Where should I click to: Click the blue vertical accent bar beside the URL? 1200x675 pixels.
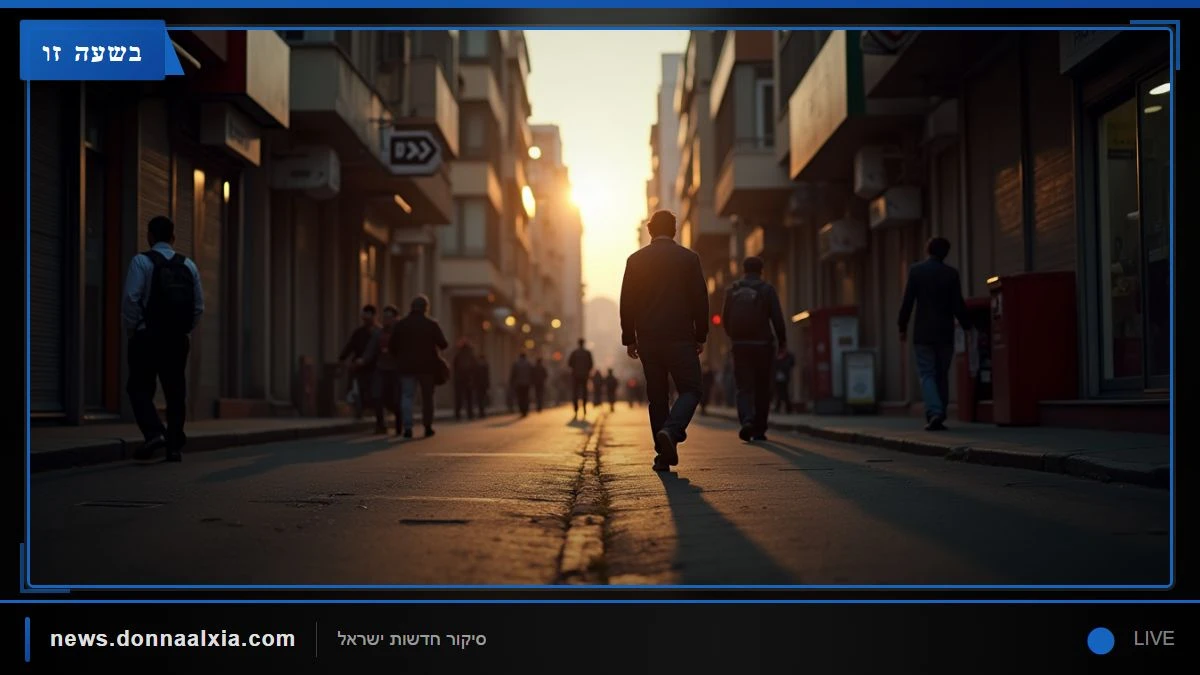27,639
